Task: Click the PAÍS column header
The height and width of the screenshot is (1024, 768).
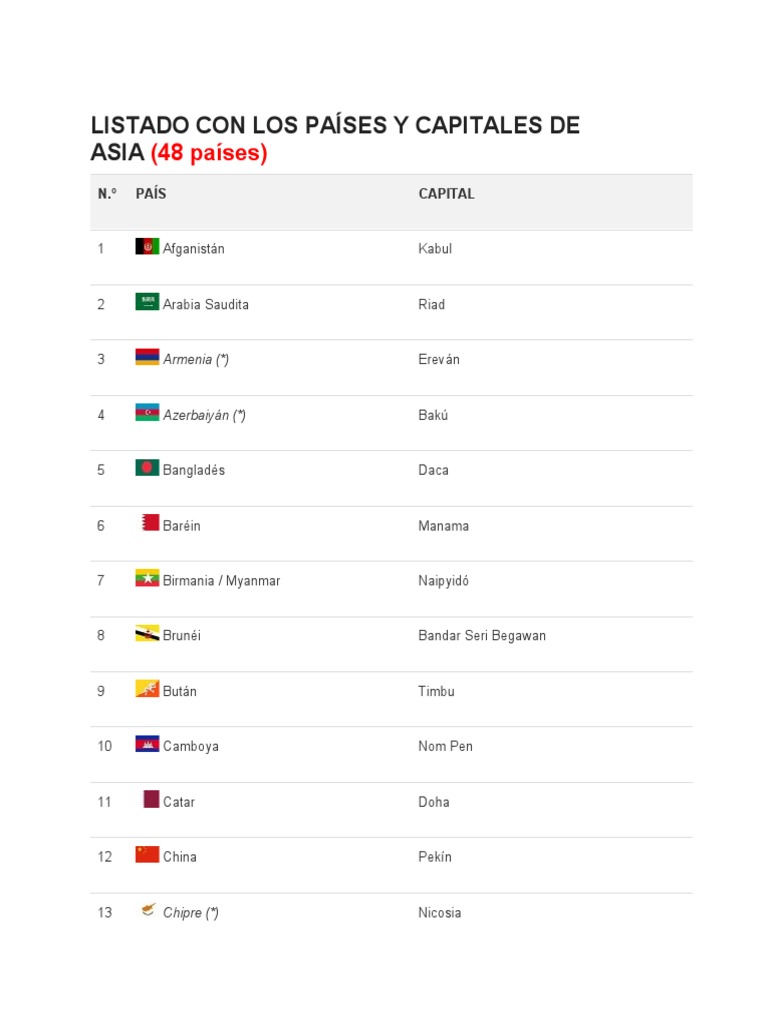Action: [151, 194]
